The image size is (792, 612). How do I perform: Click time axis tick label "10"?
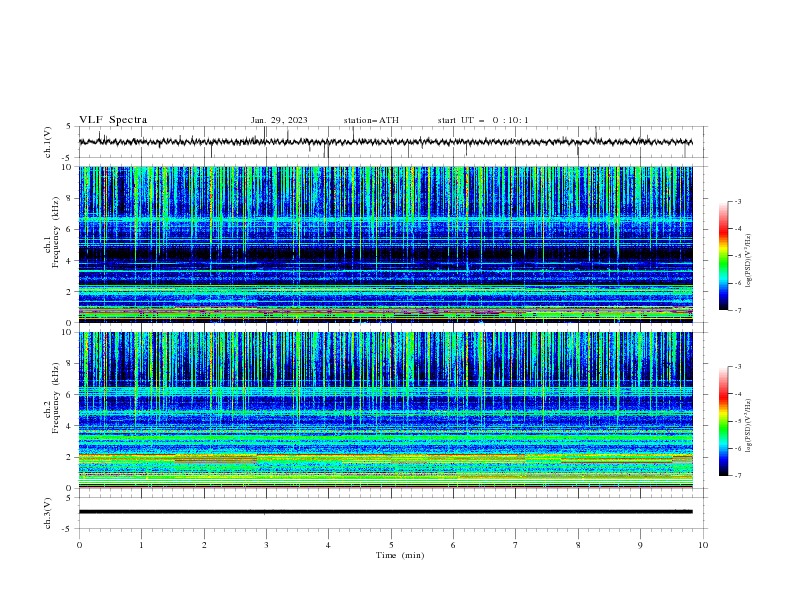(703, 545)
